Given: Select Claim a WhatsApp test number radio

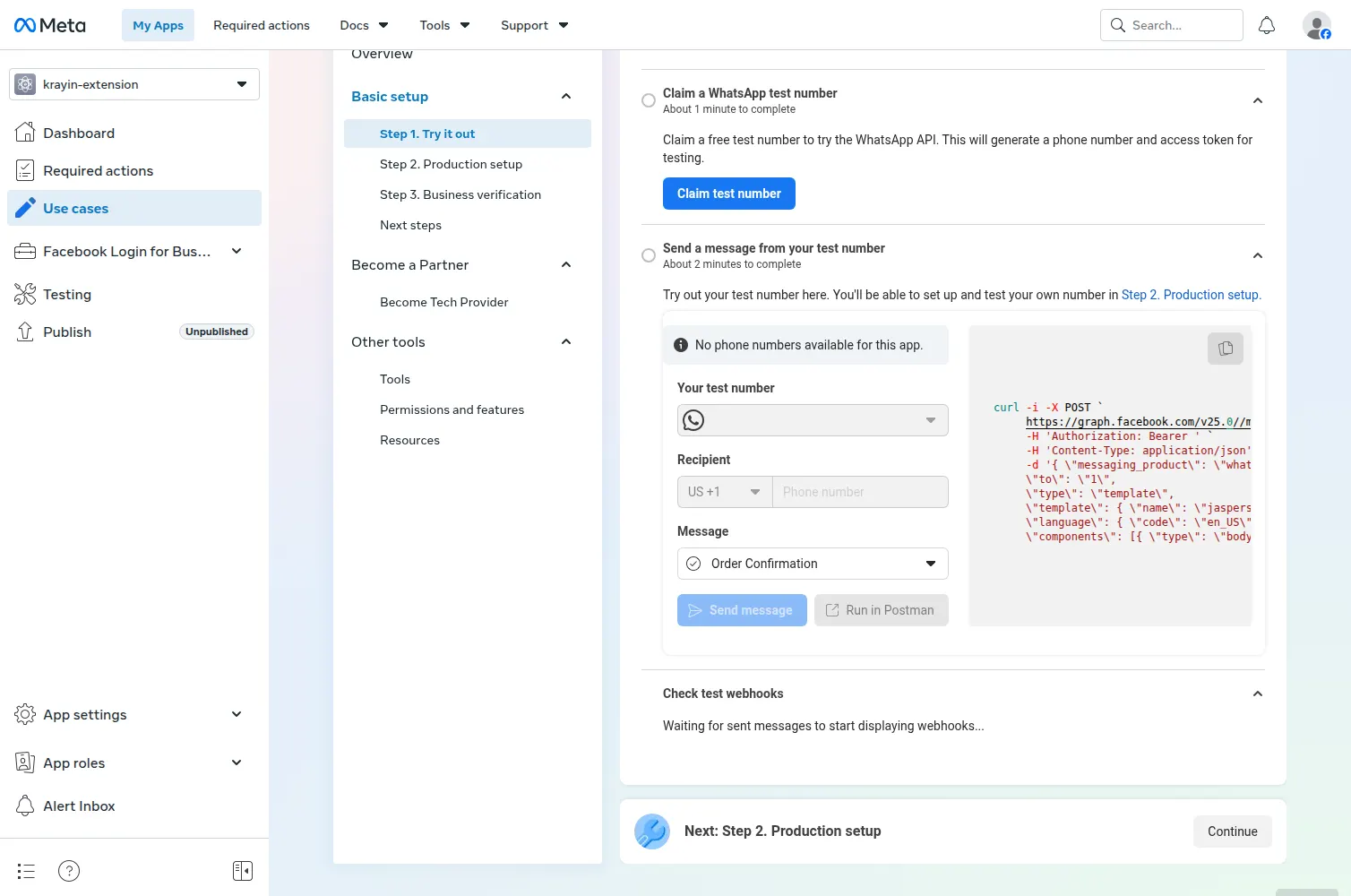Looking at the screenshot, I should pos(649,100).
